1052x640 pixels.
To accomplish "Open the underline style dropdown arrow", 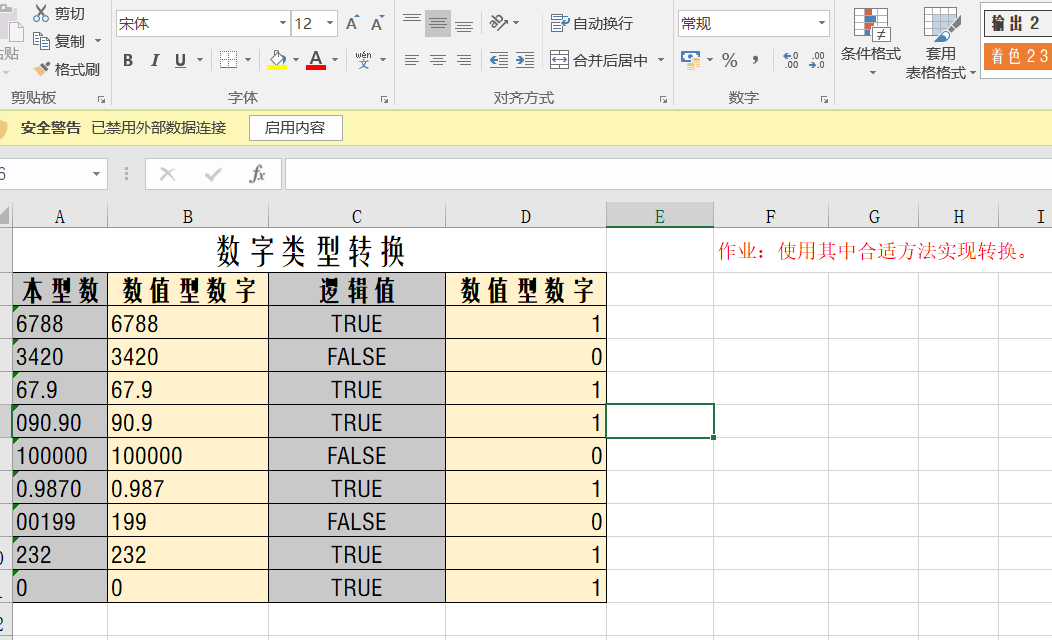I will tap(200, 60).
